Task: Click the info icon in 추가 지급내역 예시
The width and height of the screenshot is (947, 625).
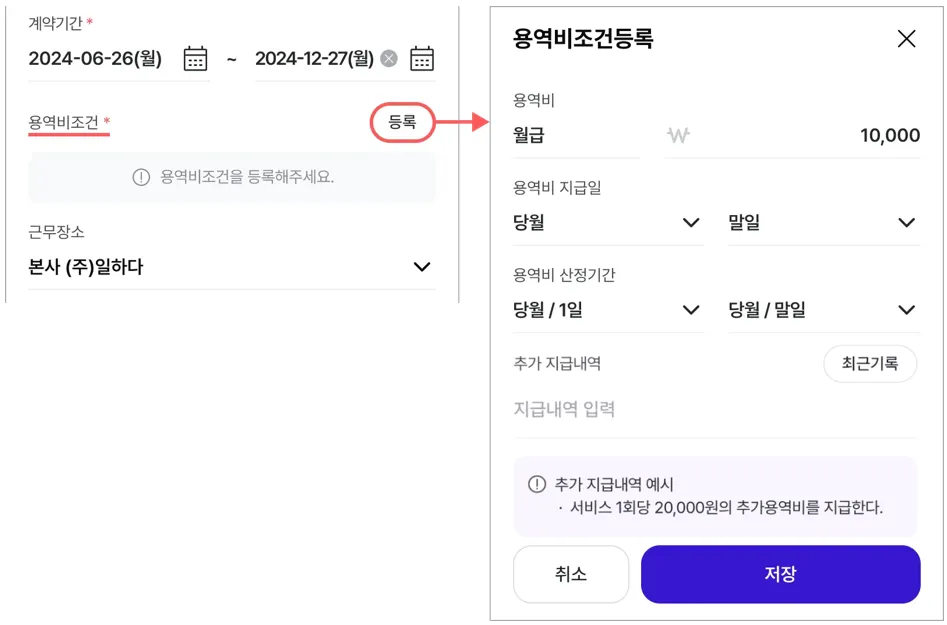Action: pos(537,485)
